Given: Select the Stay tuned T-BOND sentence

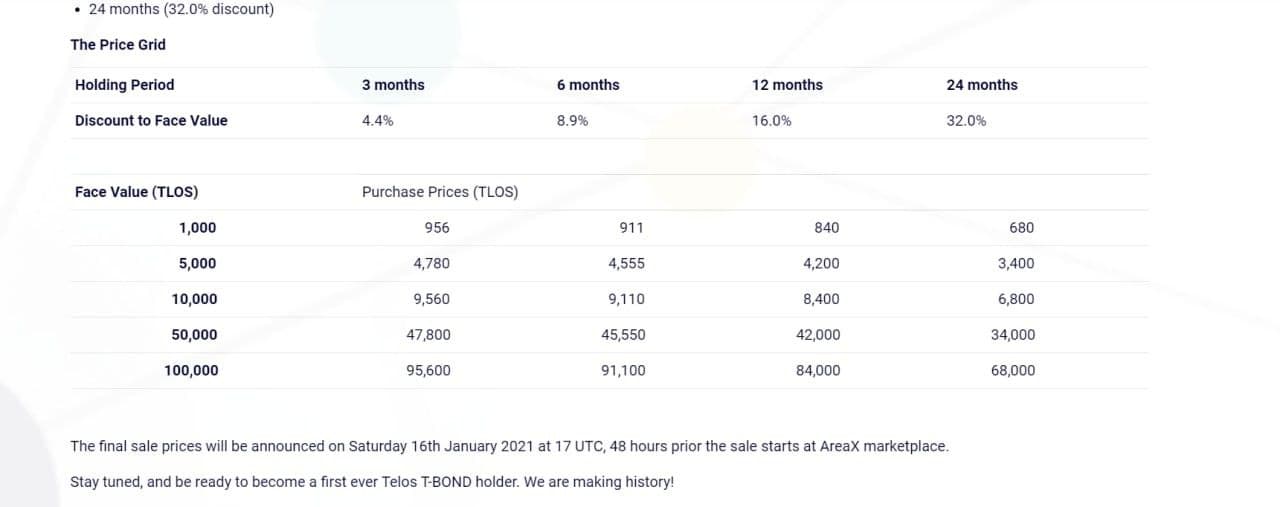Looking at the screenshot, I should [372, 482].
